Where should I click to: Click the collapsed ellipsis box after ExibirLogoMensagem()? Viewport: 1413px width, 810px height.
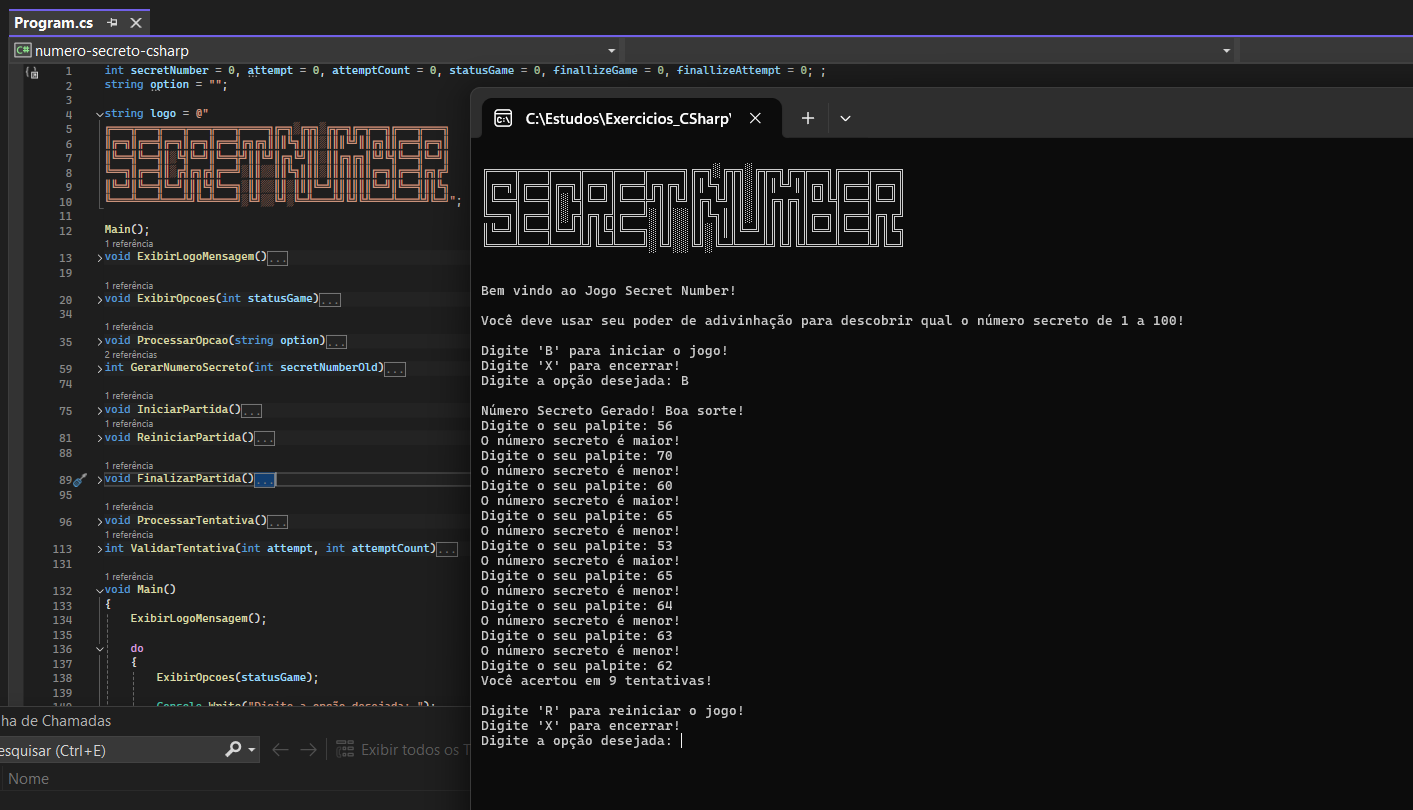coord(278,258)
